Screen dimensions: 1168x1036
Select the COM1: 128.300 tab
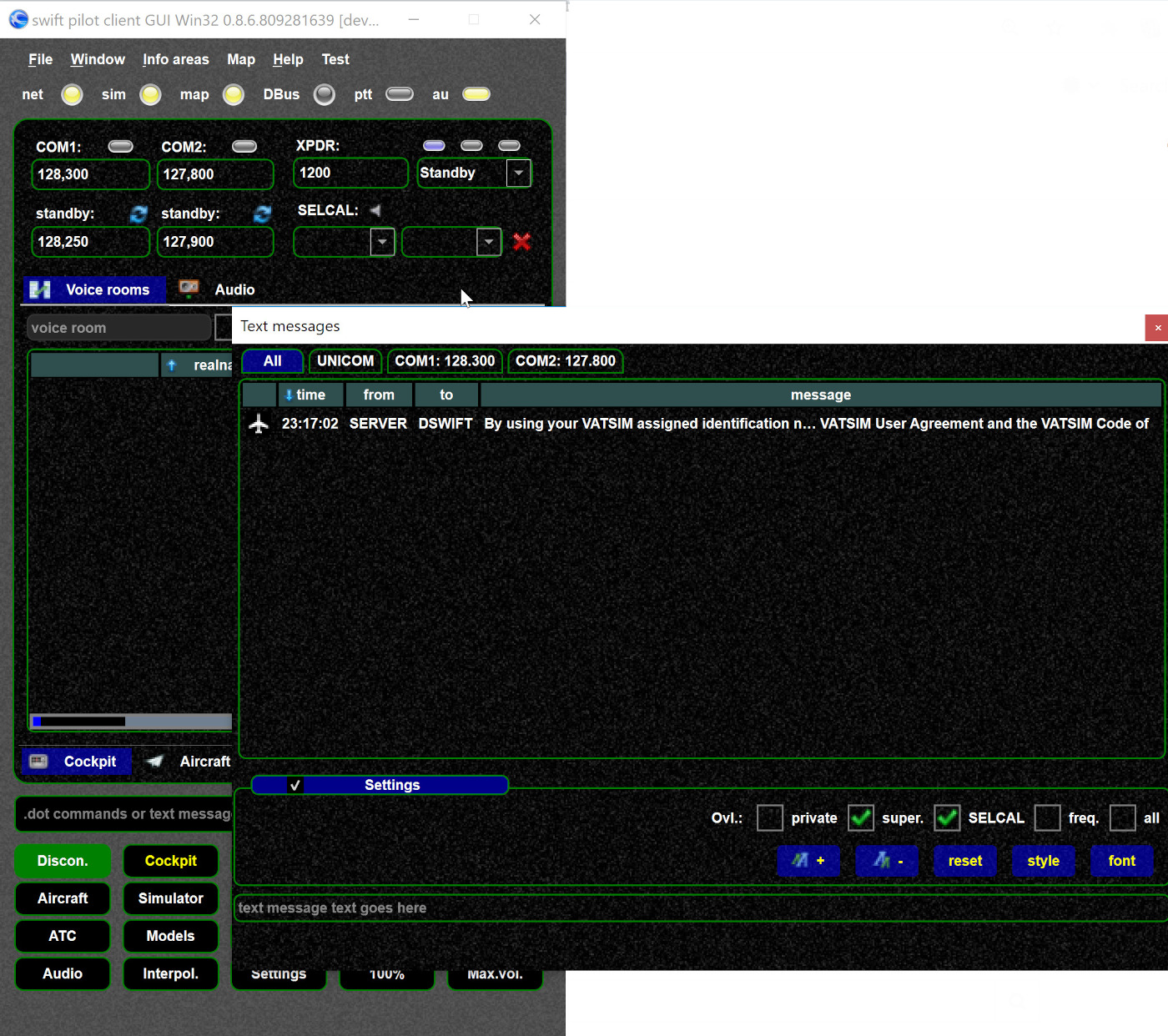445,361
